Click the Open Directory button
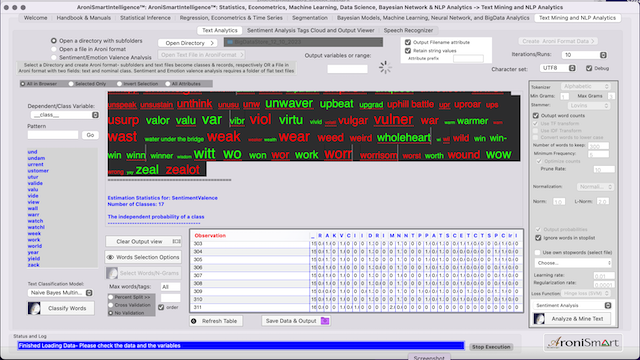This screenshot has width=640, height=360. (189, 43)
